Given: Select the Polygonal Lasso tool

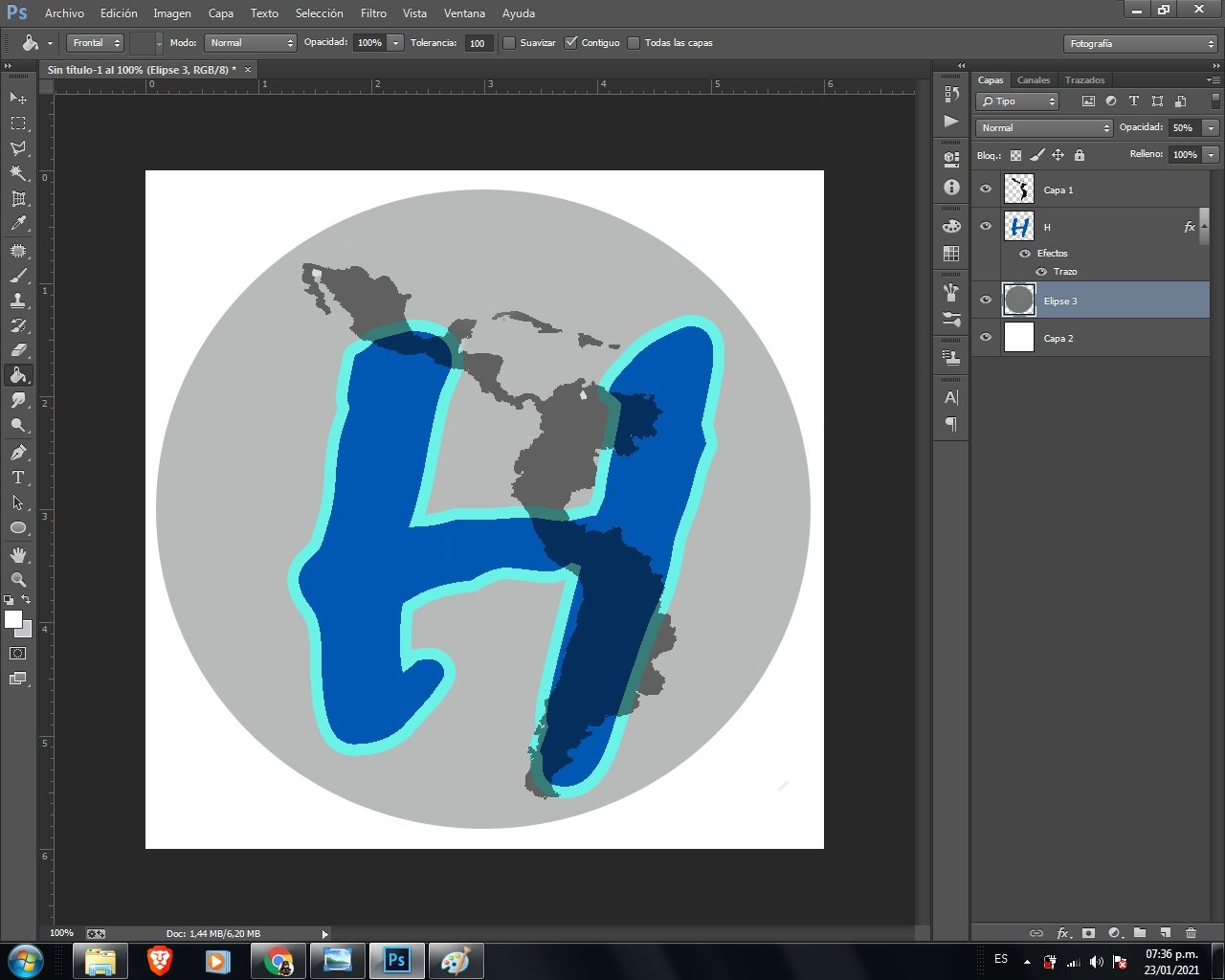Looking at the screenshot, I should (x=18, y=148).
